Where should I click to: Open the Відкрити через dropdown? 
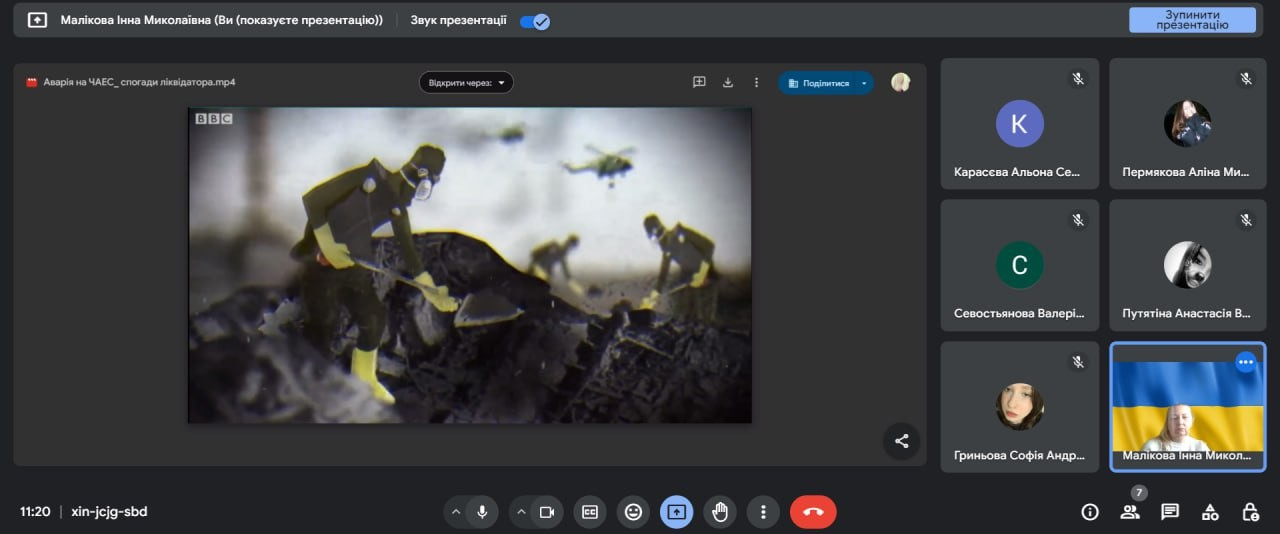click(466, 82)
